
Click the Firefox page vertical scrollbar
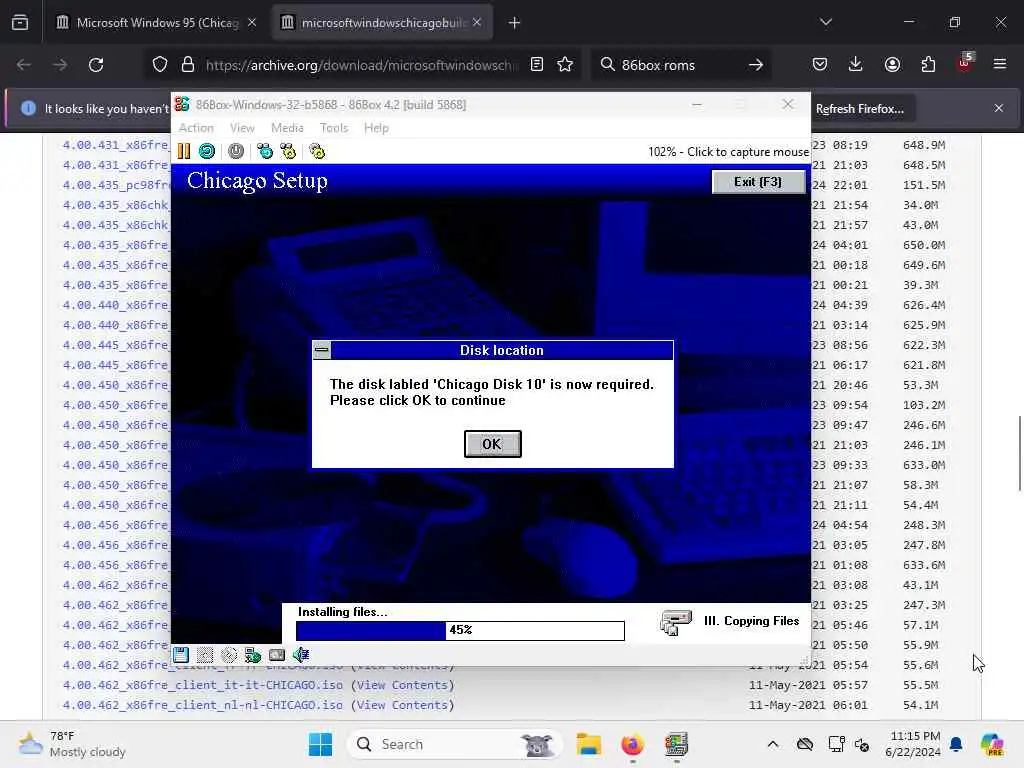pyautogui.click(x=1019, y=453)
